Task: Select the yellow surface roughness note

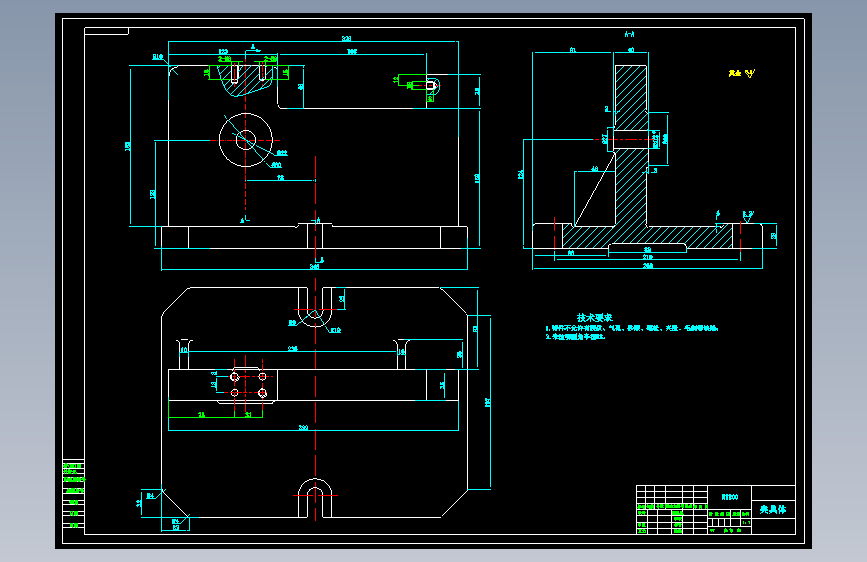Action: tap(741, 73)
